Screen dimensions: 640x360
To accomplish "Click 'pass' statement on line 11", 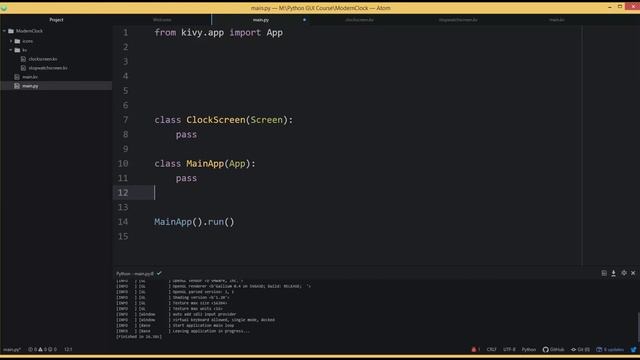I will pos(186,178).
